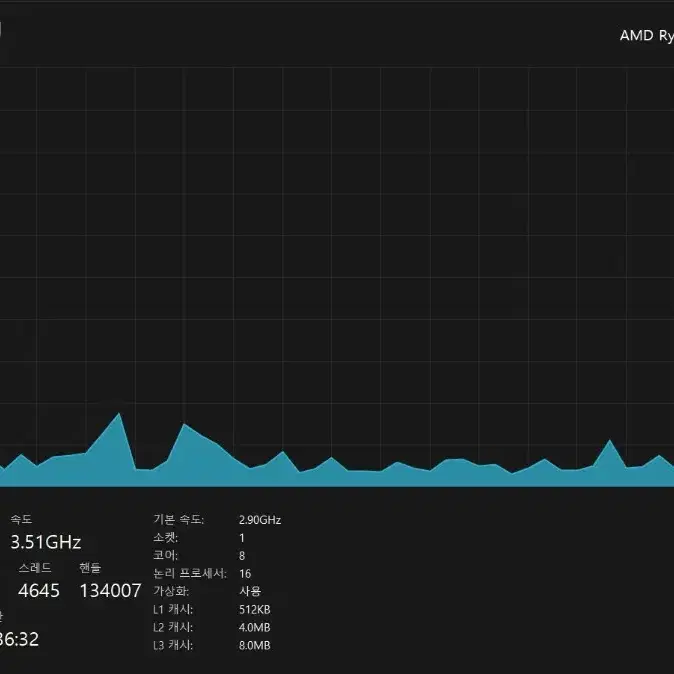Select the 3.51GHz speed value
The width and height of the screenshot is (674, 674).
[x=46, y=542]
